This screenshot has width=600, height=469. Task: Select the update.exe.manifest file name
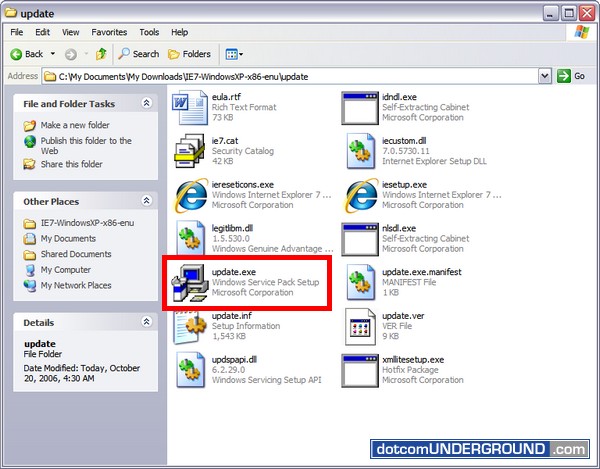(422, 272)
